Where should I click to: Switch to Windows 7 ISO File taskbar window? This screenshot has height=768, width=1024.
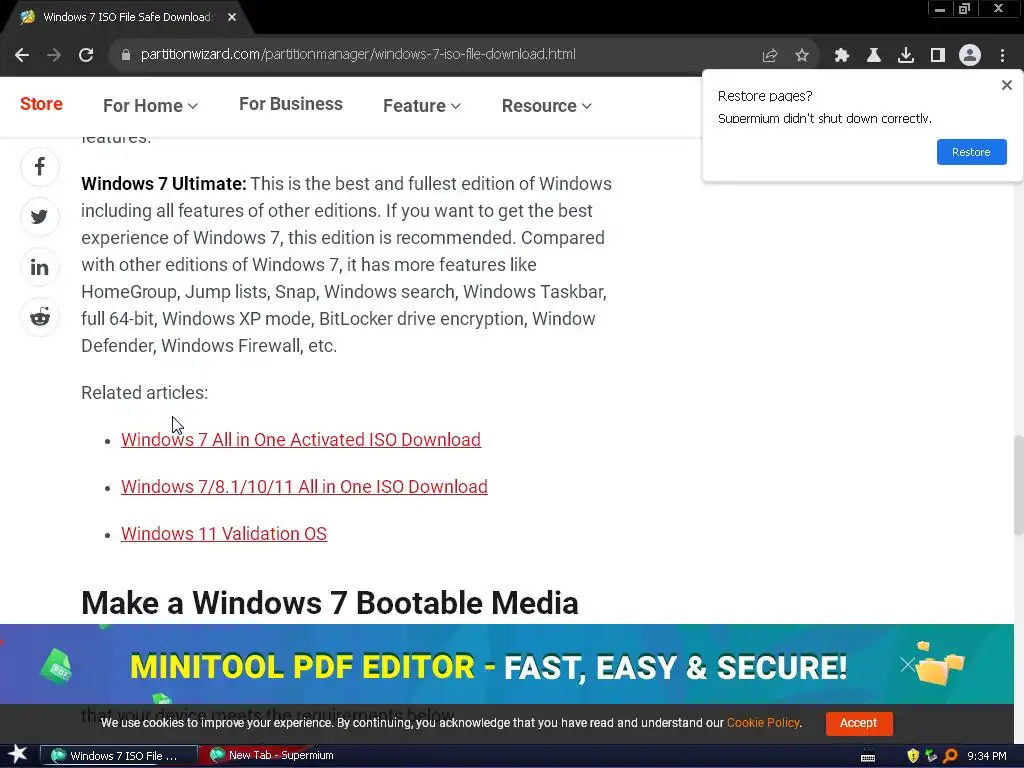coord(119,756)
